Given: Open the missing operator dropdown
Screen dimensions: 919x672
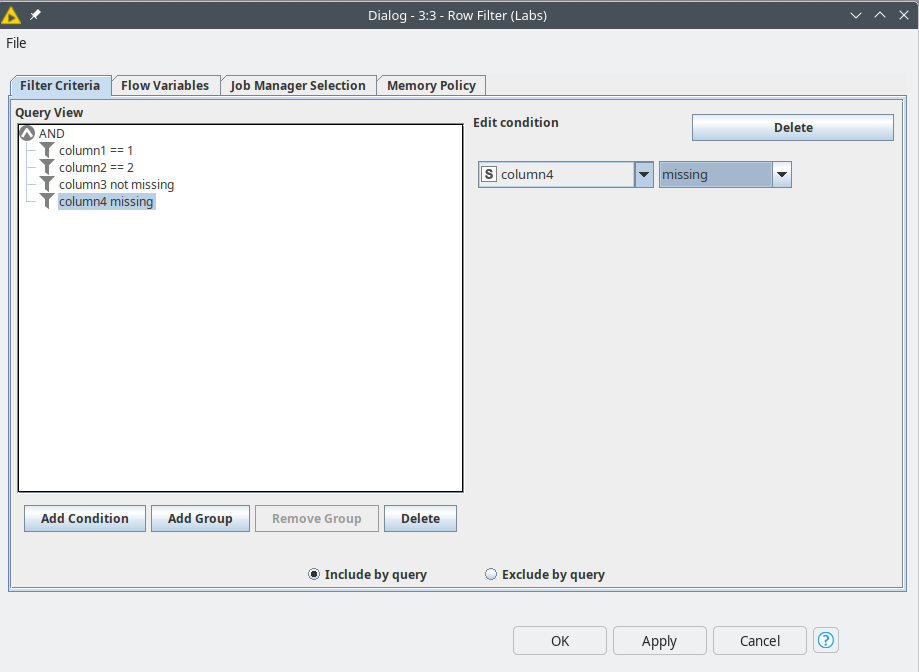Looking at the screenshot, I should pyautogui.click(x=782, y=175).
